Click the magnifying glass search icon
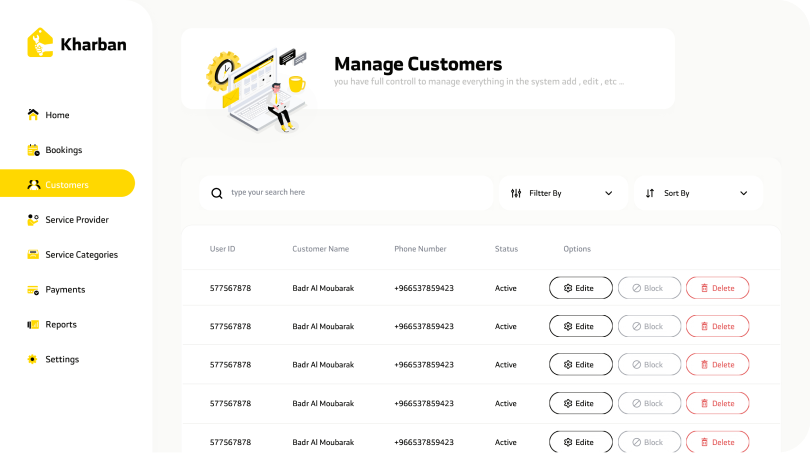Image resolution: width=811 pixels, height=453 pixels. 217,193
